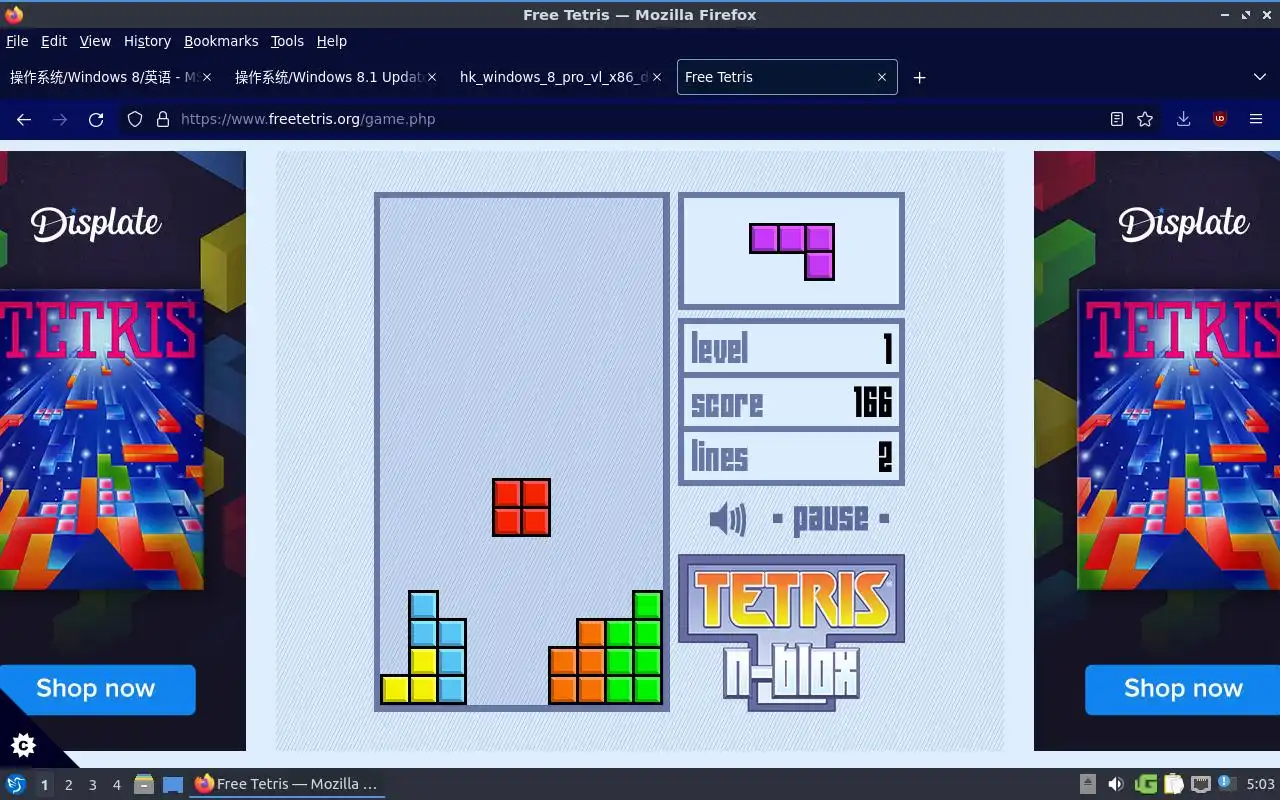Image resolution: width=1280 pixels, height=800 pixels.
Task: Close the Windows 8.1 Update tab
Action: coord(432,77)
